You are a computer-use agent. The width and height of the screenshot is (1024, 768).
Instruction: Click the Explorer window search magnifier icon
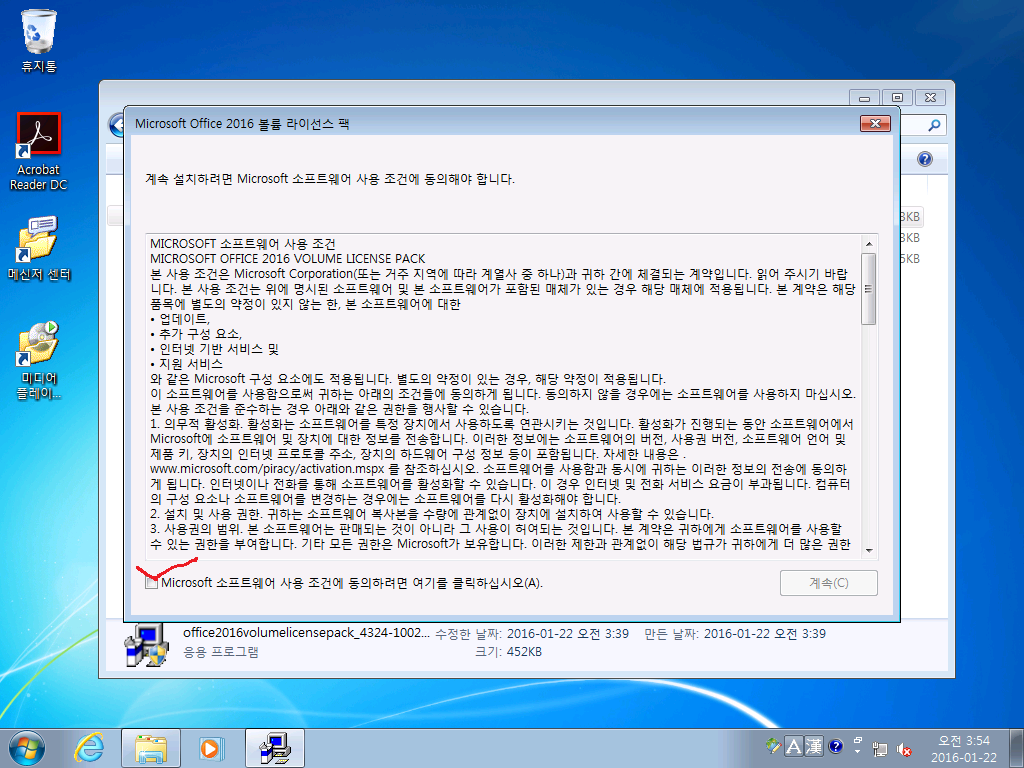pyautogui.click(x=934, y=125)
